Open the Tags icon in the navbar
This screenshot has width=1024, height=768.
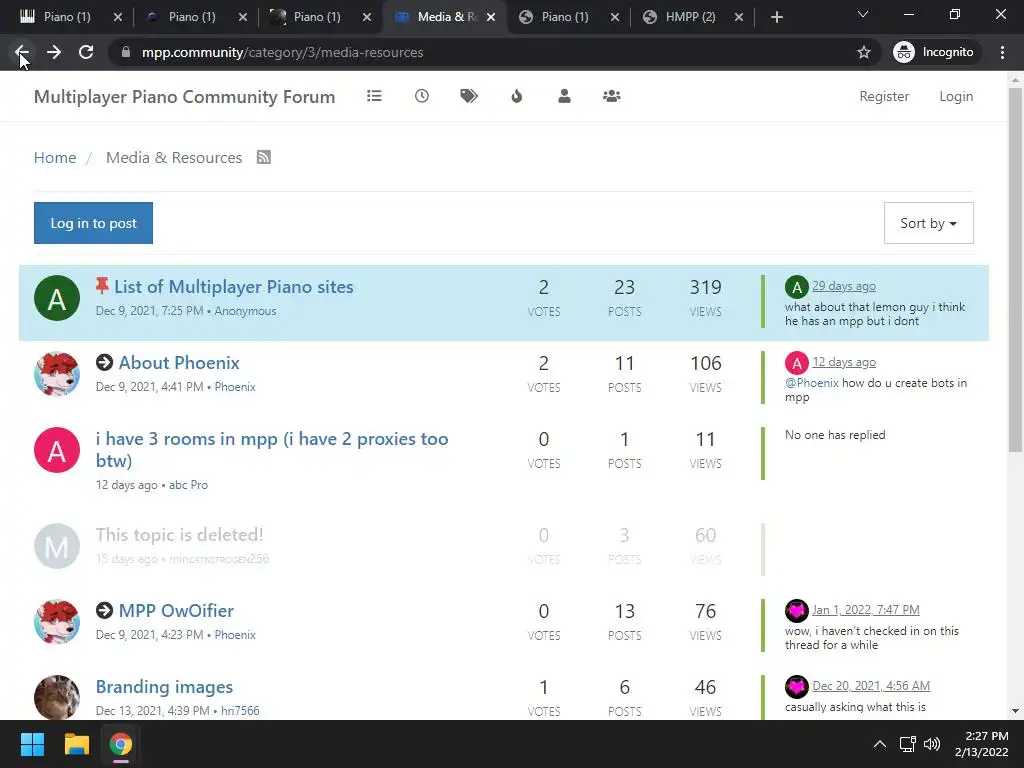coord(469,96)
